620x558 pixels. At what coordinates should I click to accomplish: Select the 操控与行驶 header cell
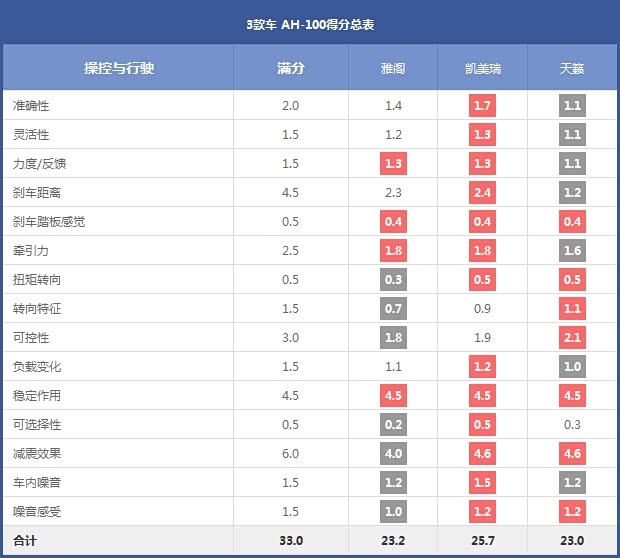[119, 68]
